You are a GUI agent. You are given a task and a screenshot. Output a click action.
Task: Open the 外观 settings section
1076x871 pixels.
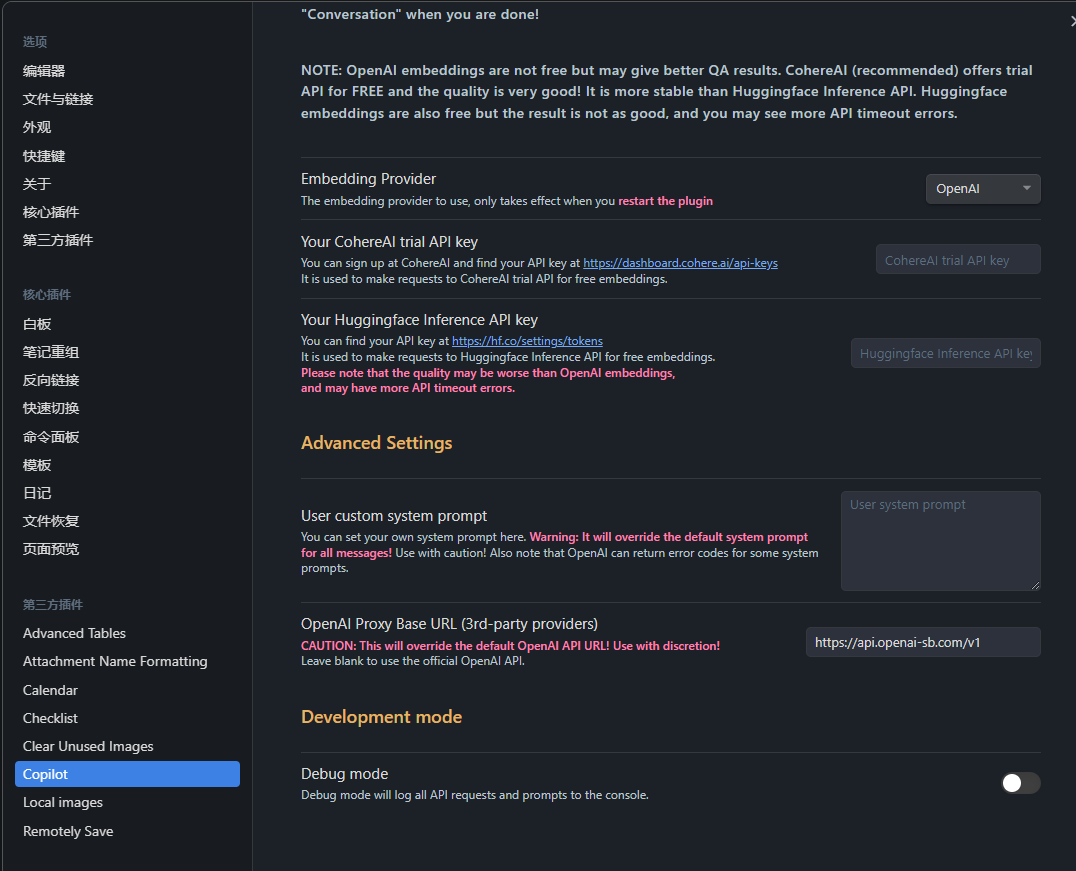point(36,127)
